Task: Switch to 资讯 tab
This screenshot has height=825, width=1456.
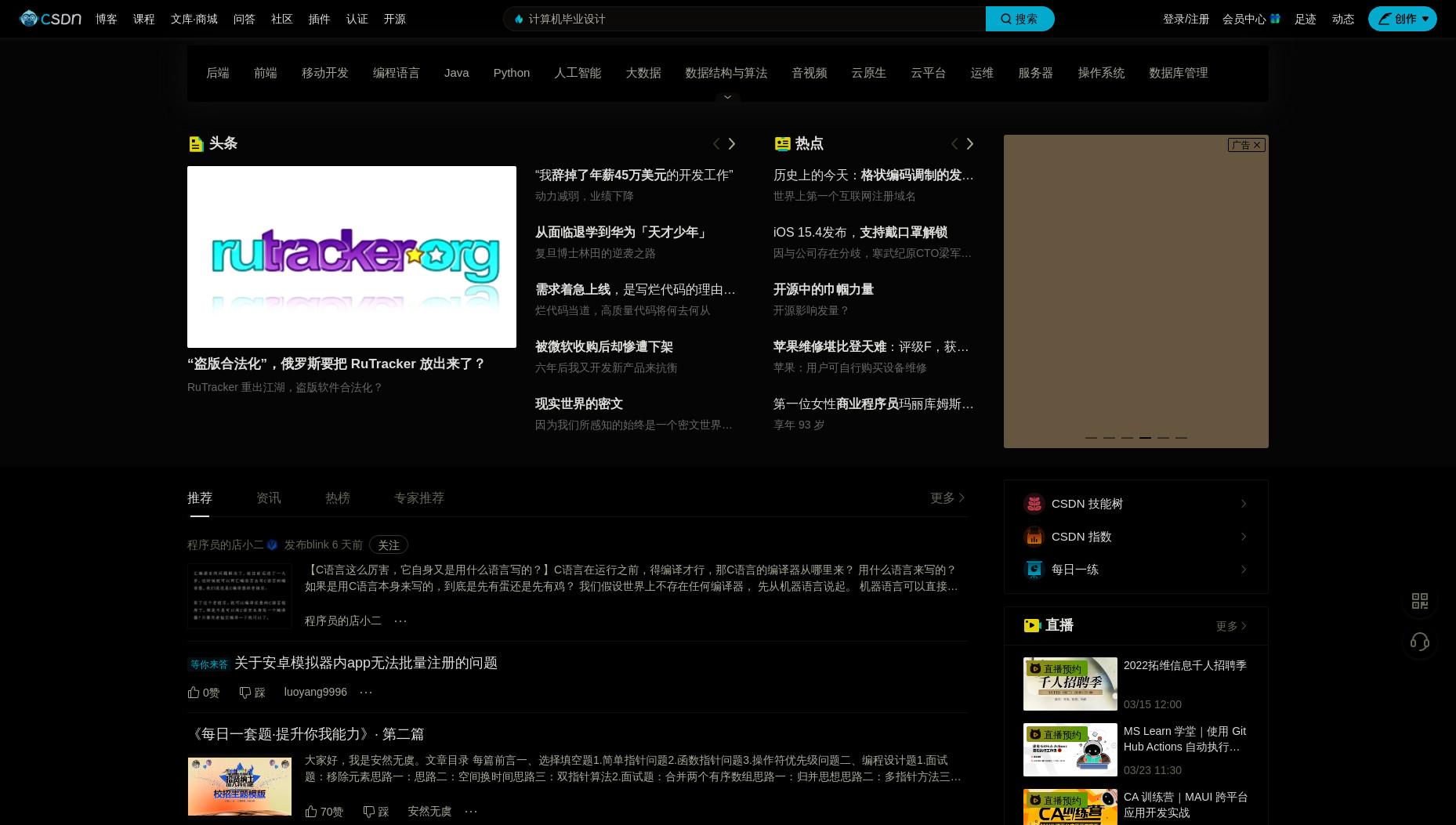Action: click(x=269, y=498)
